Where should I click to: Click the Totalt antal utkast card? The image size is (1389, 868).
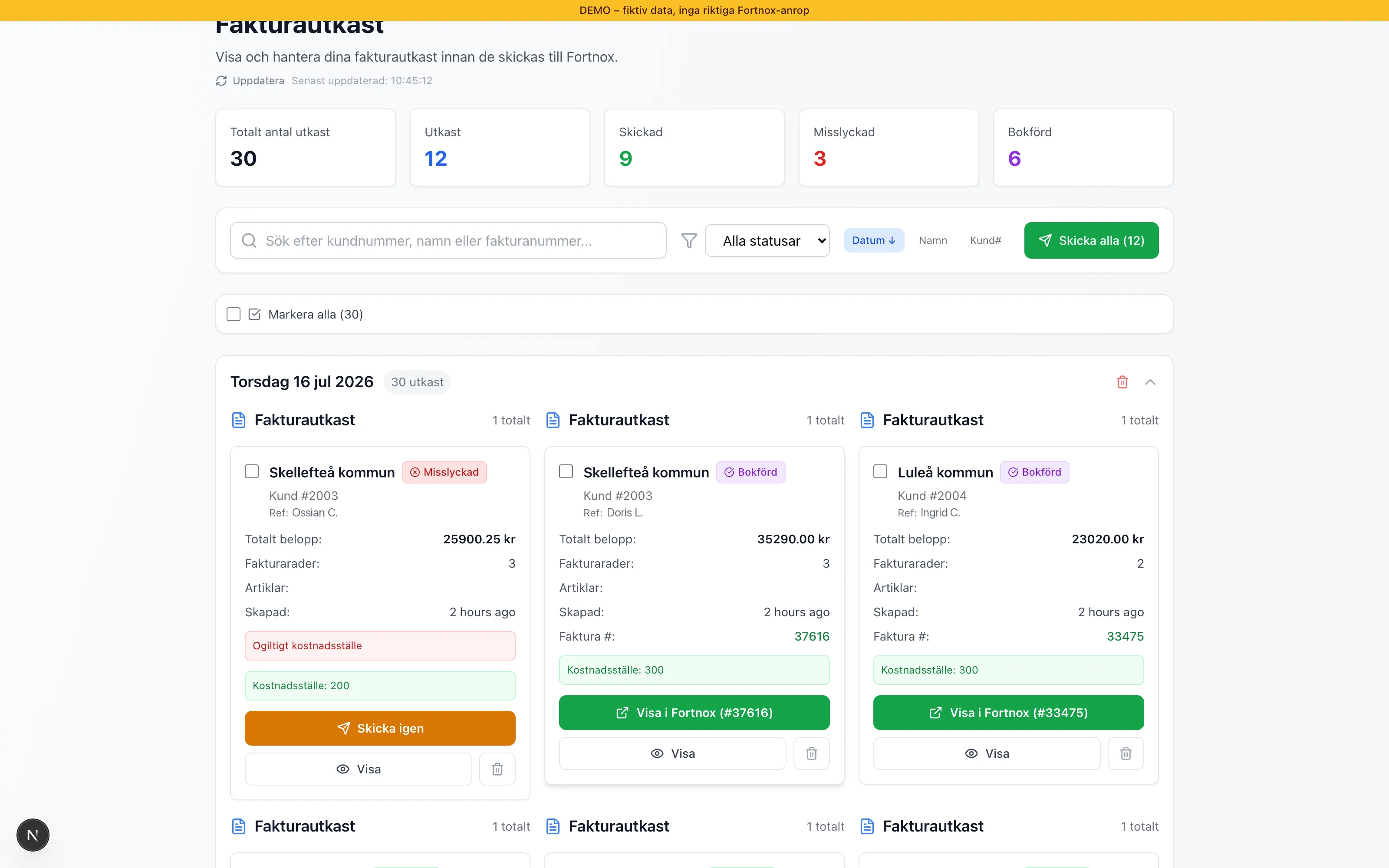click(305, 148)
